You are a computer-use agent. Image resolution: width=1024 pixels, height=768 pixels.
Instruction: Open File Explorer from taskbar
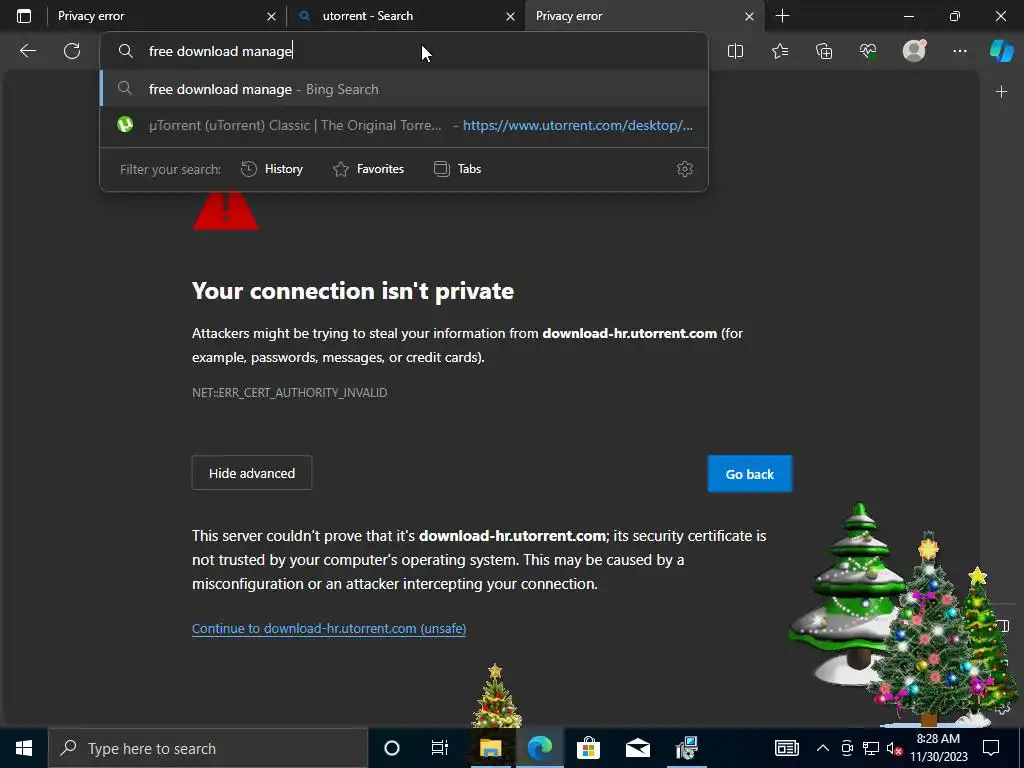(x=490, y=748)
